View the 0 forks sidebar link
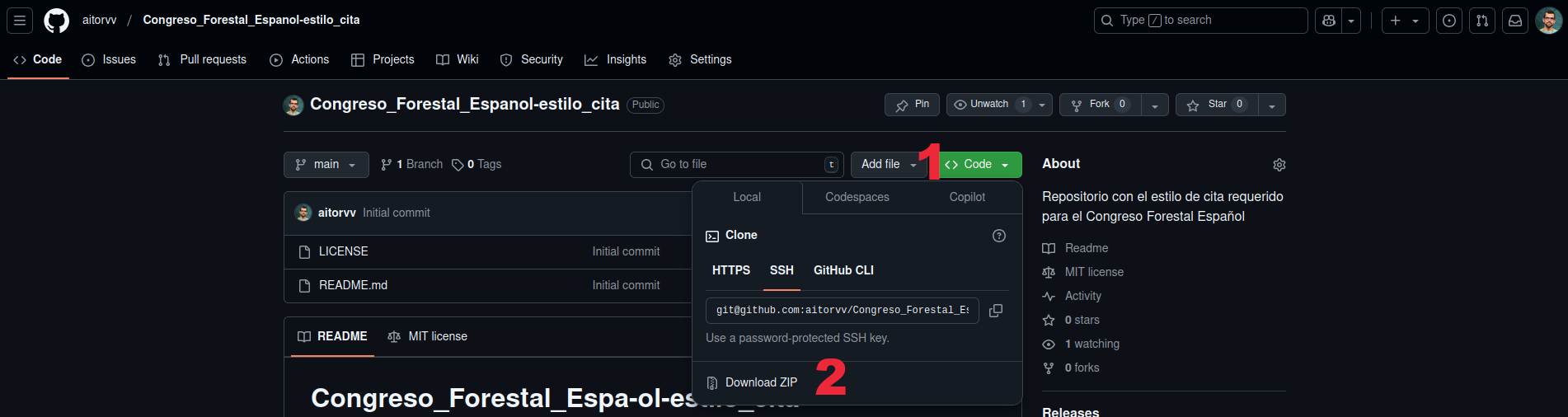This screenshot has height=417, width=1568. coord(1072,368)
